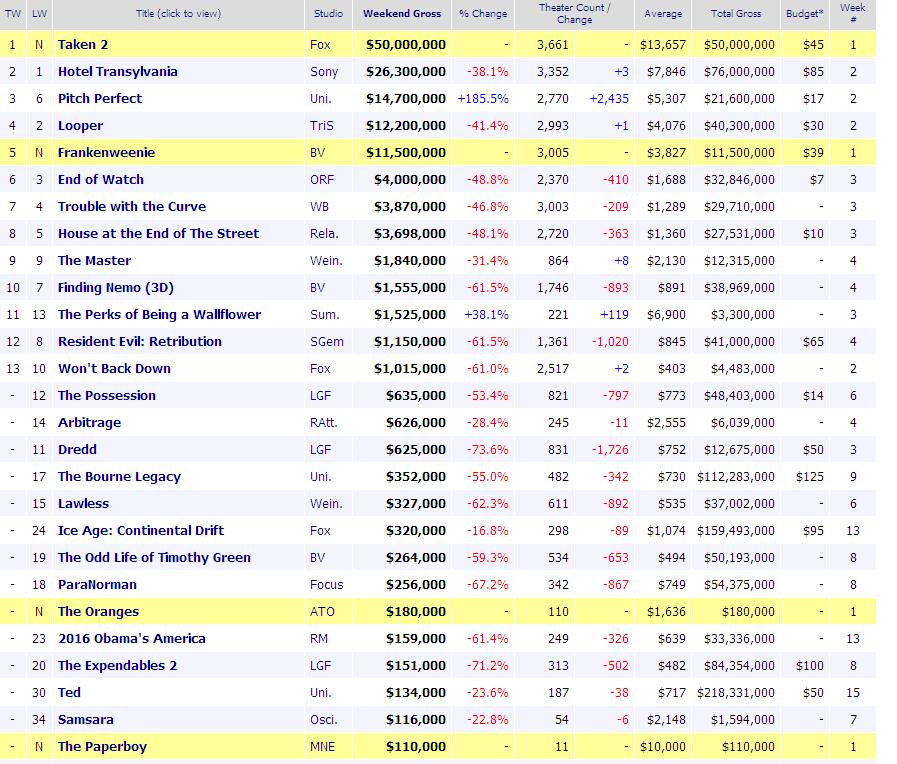Open the ParaNorman title link
This screenshot has width=897, height=764.
point(97,584)
